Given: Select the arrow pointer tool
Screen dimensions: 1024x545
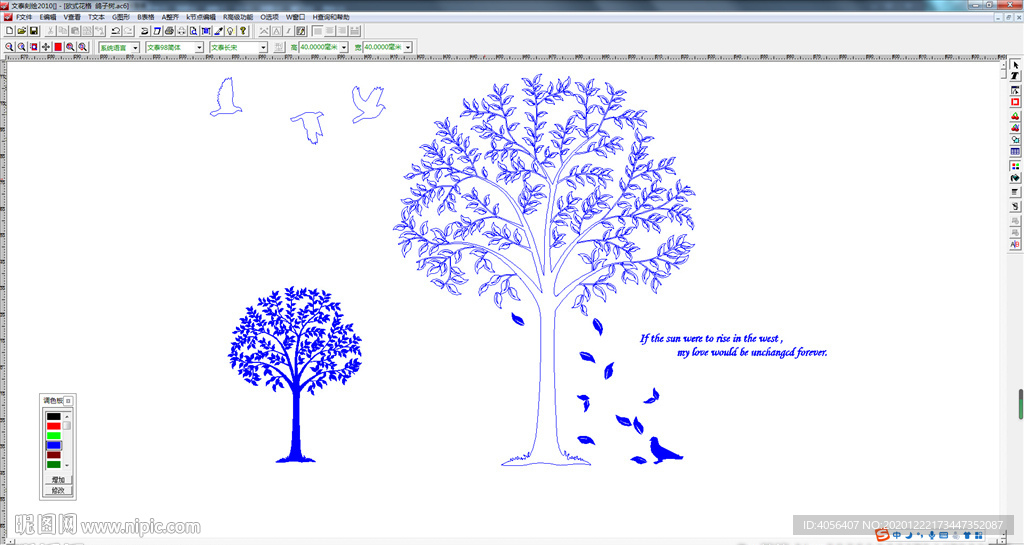Looking at the screenshot, I should (x=1015, y=65).
